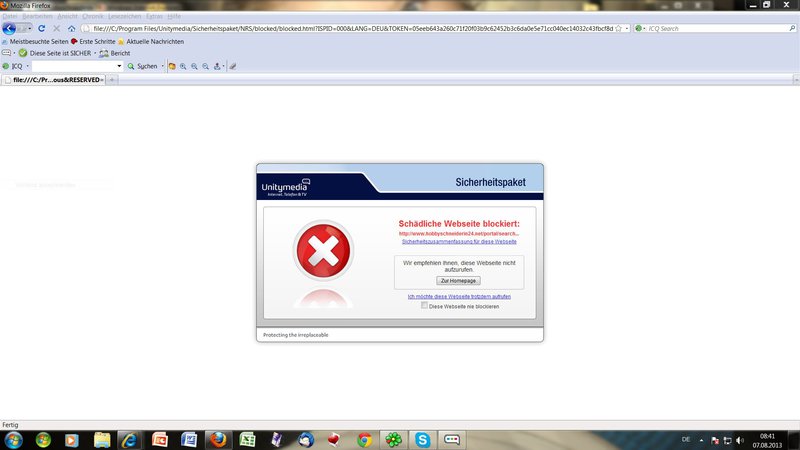Open ICQ green flower in taskbar
Image resolution: width=800 pixels, height=450 pixels.
tap(393, 440)
